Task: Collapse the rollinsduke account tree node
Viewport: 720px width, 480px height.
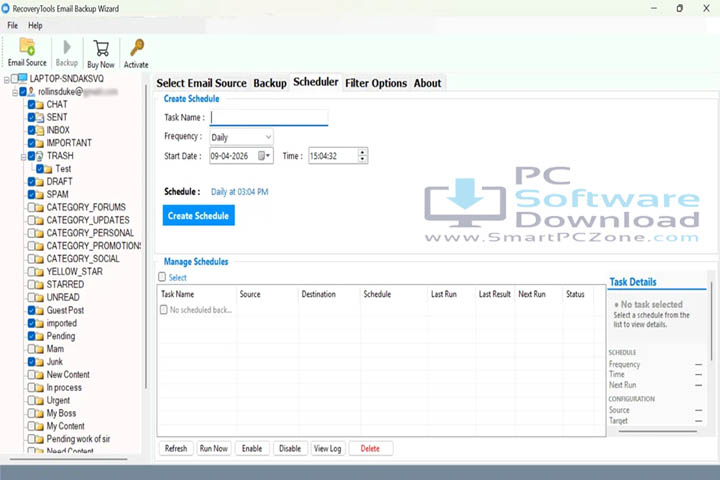Action: click(15, 93)
